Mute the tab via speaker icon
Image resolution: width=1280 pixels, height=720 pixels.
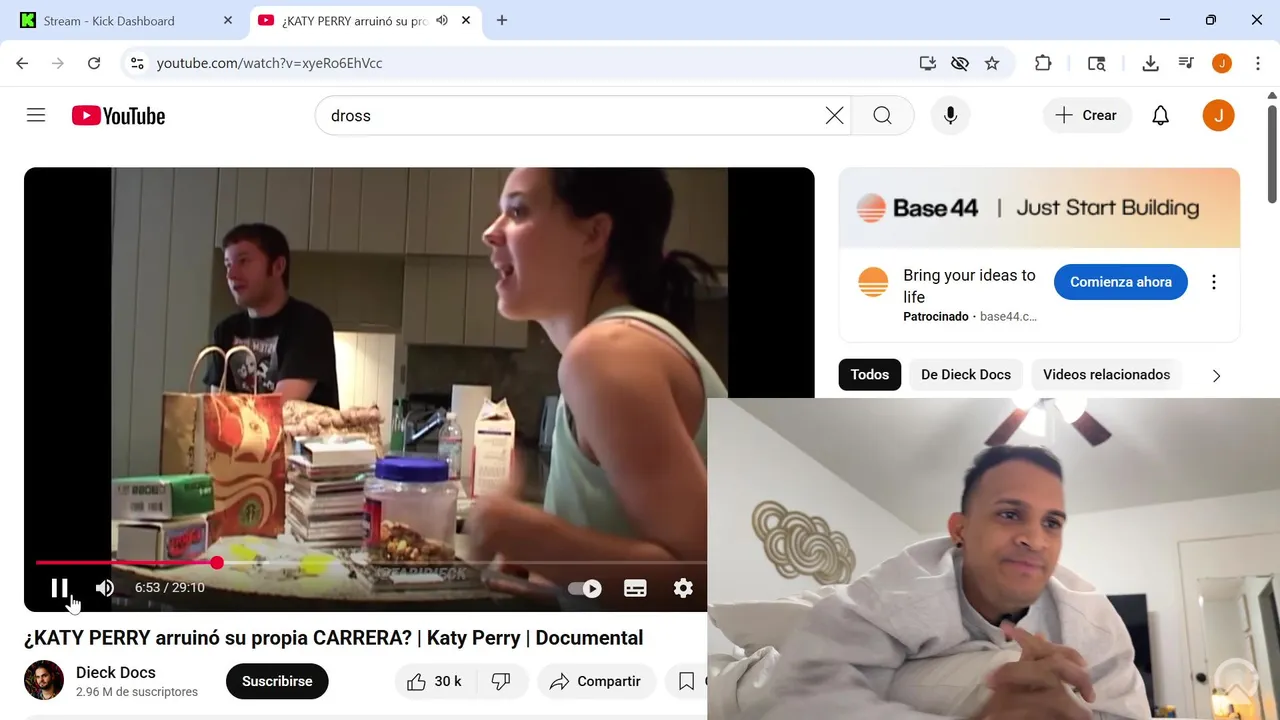(442, 20)
